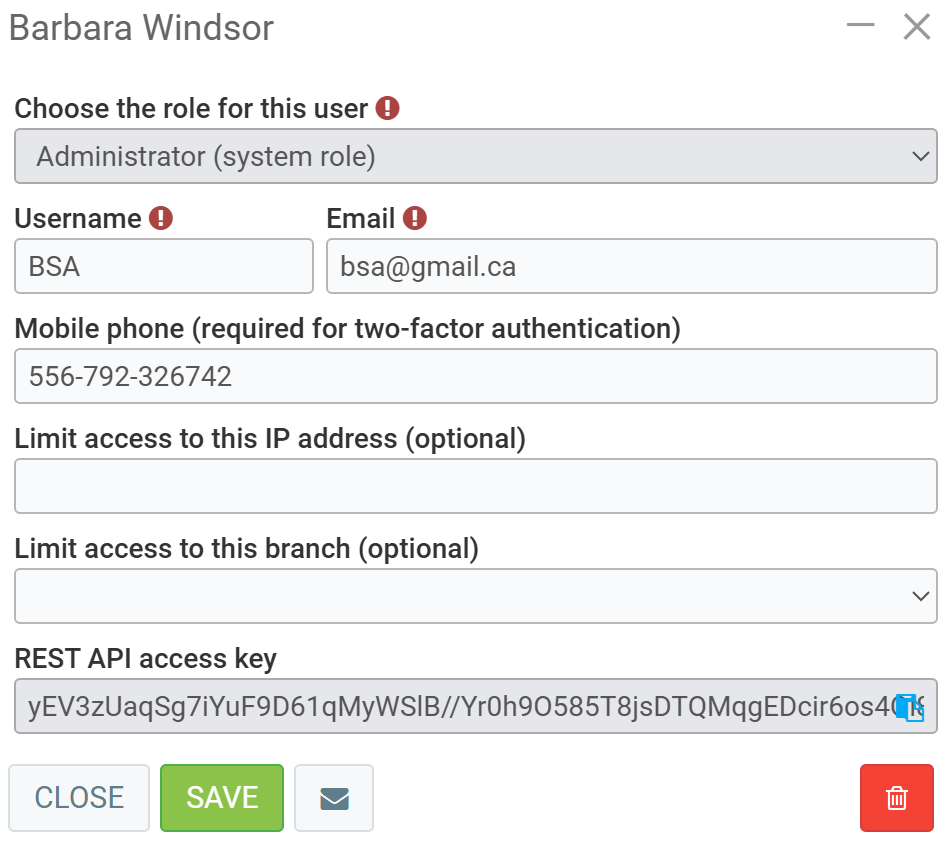
Task: Click required indicator next to Username
Action: click(x=161, y=218)
